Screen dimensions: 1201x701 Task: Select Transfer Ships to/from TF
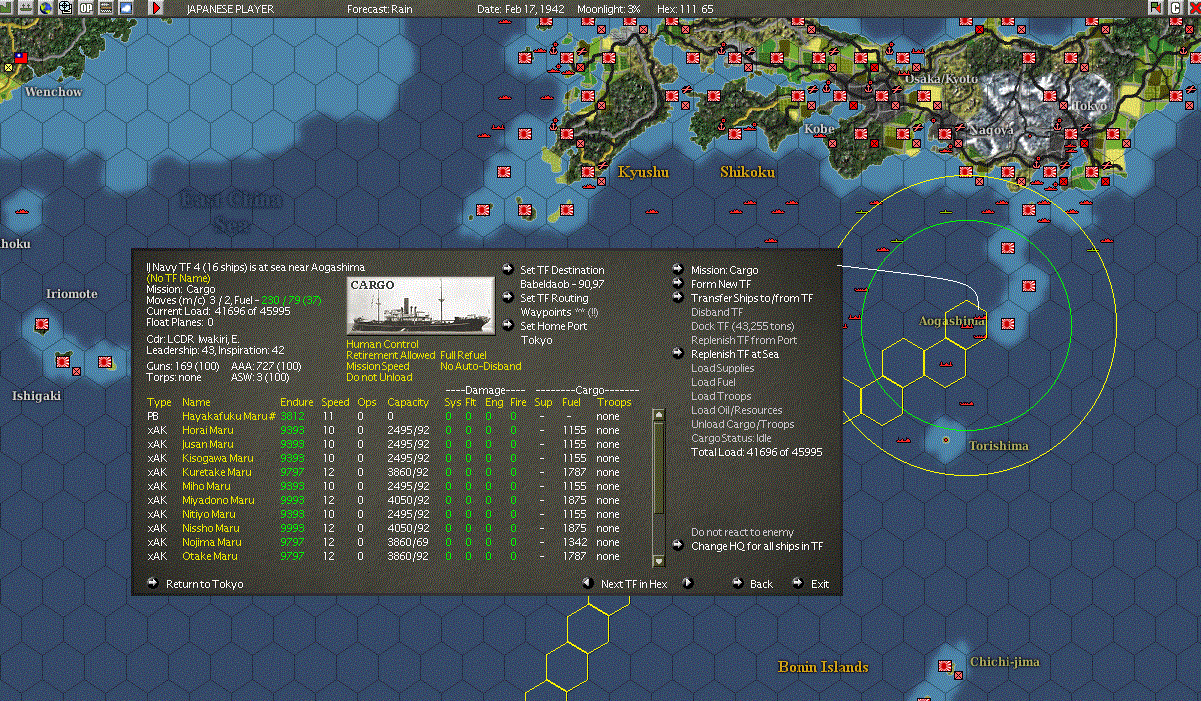click(x=752, y=298)
